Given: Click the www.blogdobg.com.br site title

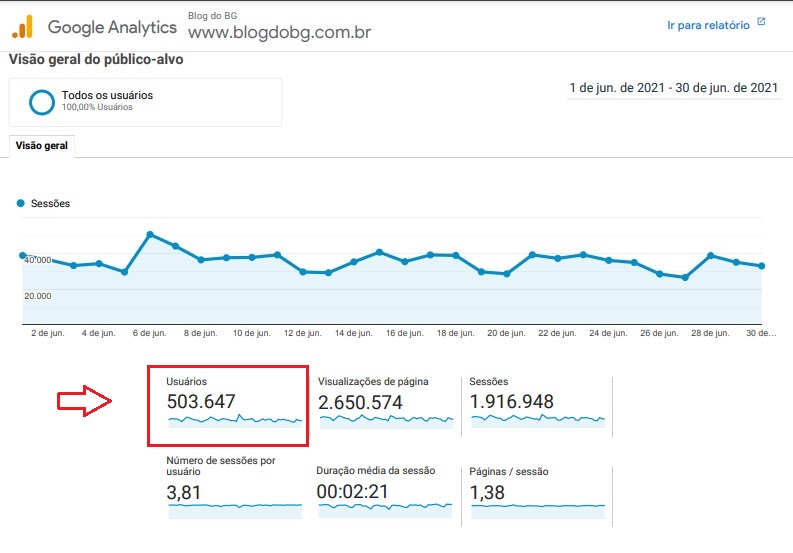Looking at the screenshot, I should 279,32.
